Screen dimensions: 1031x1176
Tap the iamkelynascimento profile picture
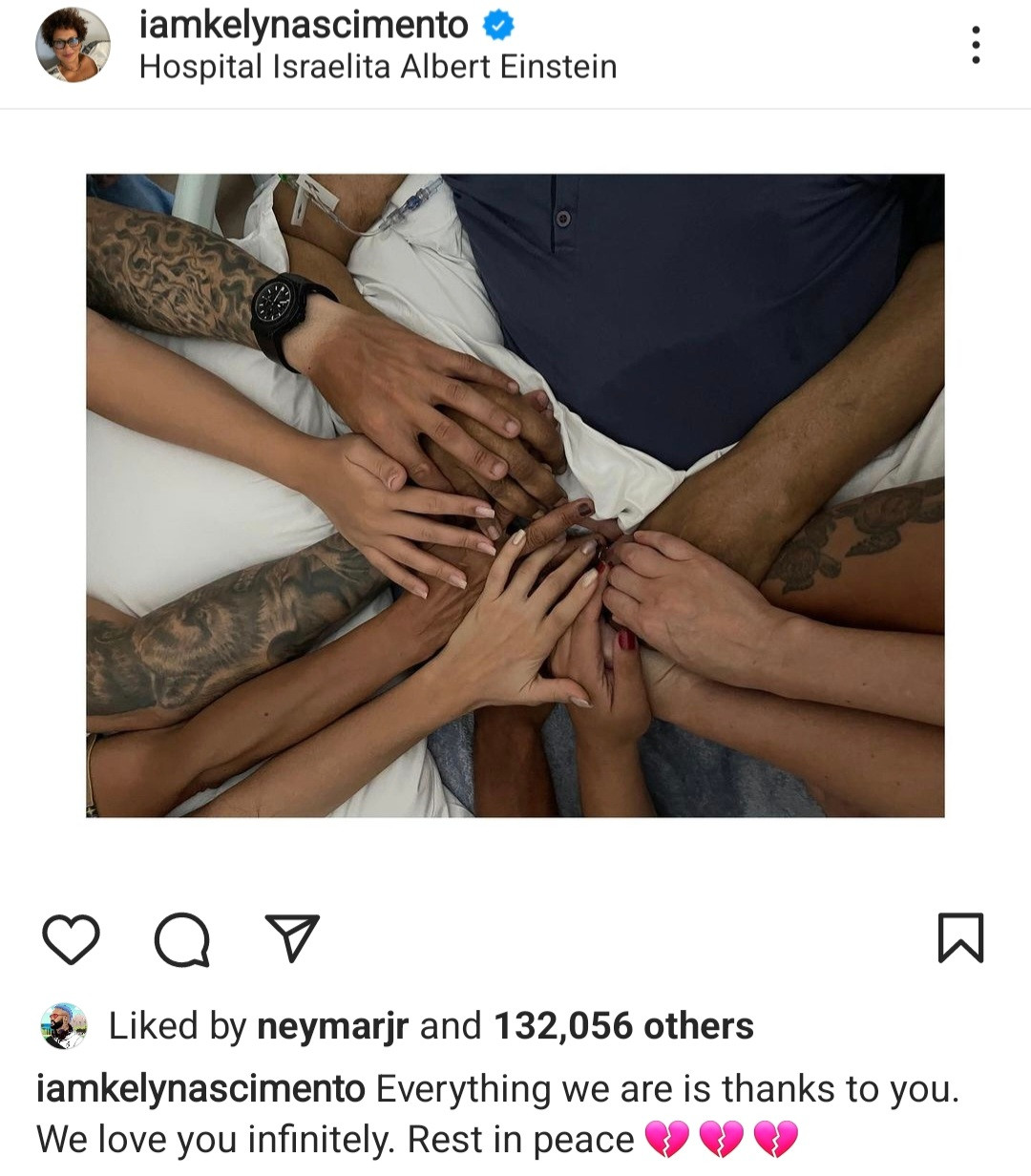click(x=73, y=45)
